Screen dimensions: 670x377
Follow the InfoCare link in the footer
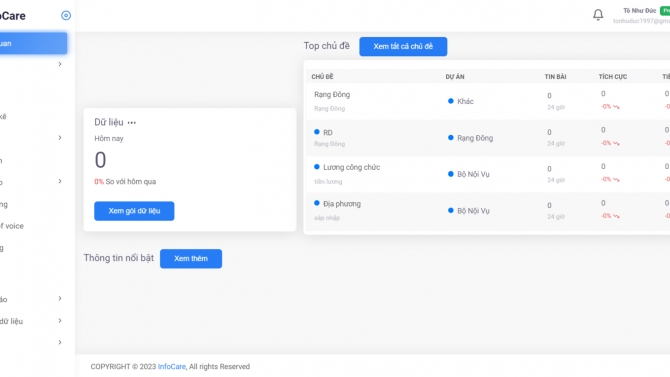pos(172,367)
